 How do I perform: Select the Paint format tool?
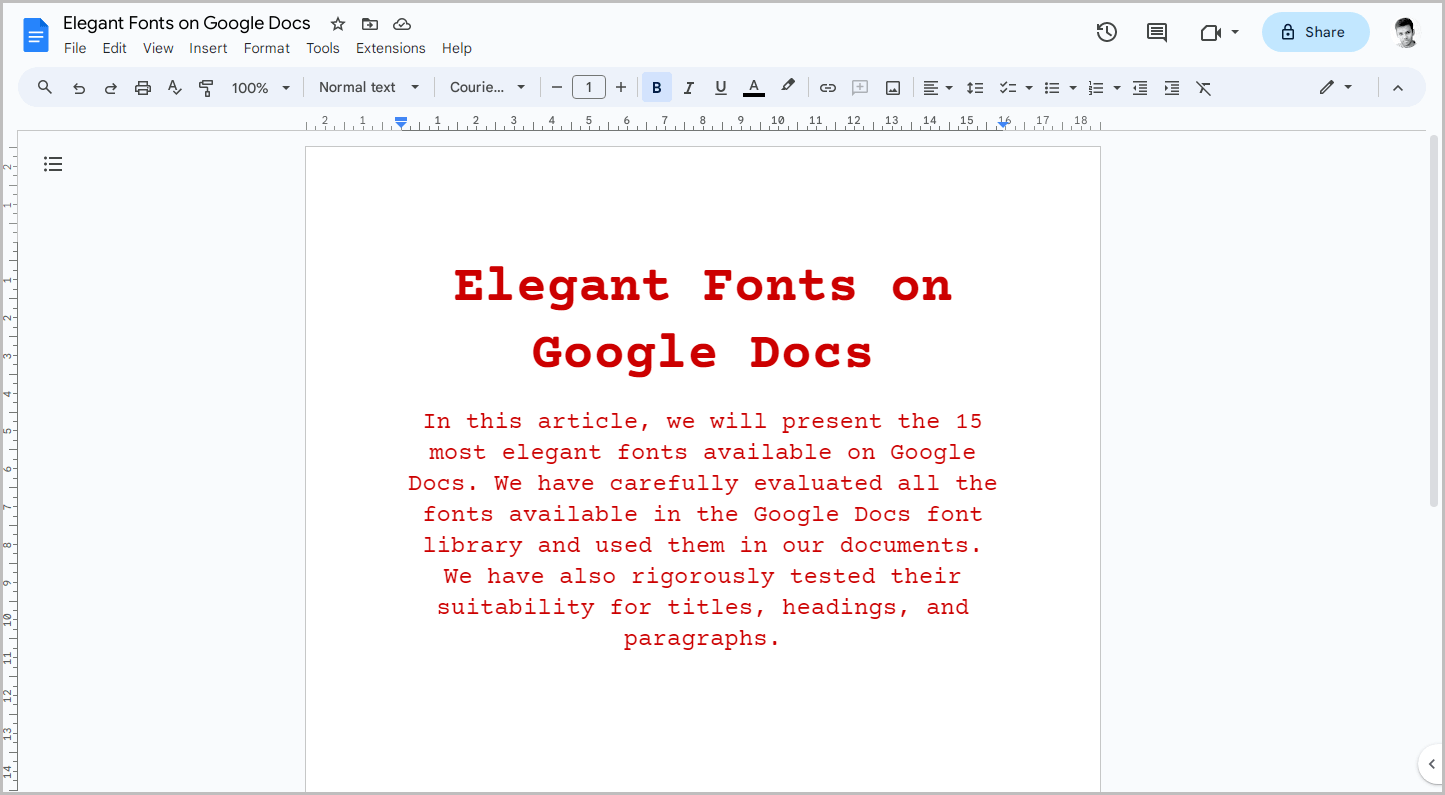207,87
